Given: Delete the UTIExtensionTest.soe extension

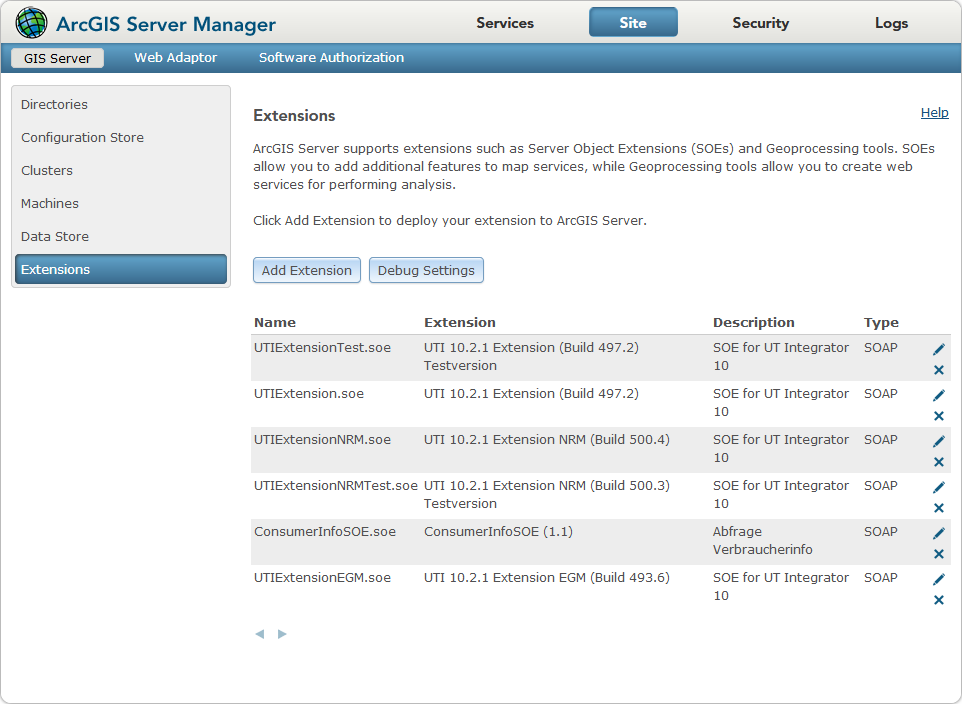Looking at the screenshot, I should coord(939,369).
